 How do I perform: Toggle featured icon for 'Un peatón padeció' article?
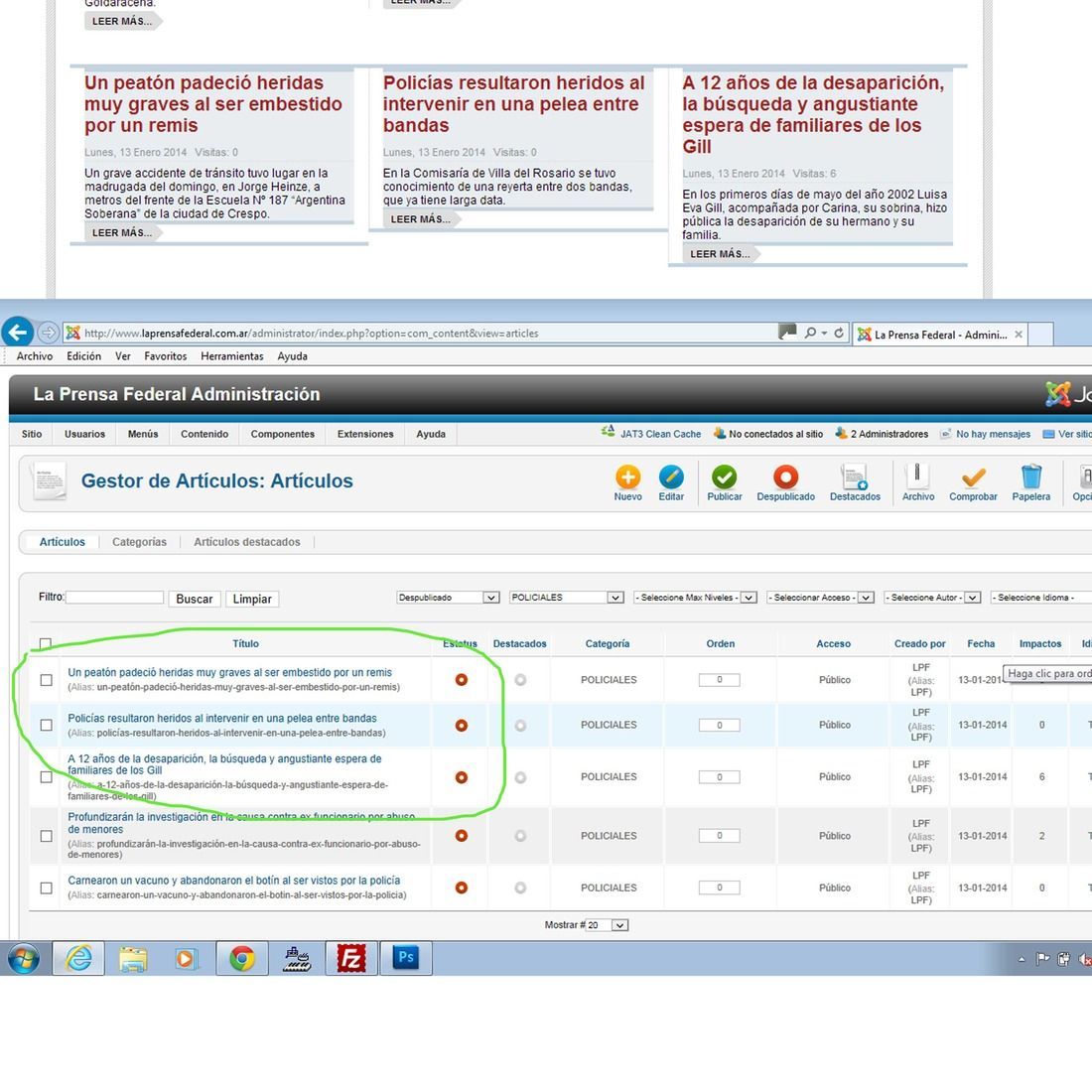[520, 680]
